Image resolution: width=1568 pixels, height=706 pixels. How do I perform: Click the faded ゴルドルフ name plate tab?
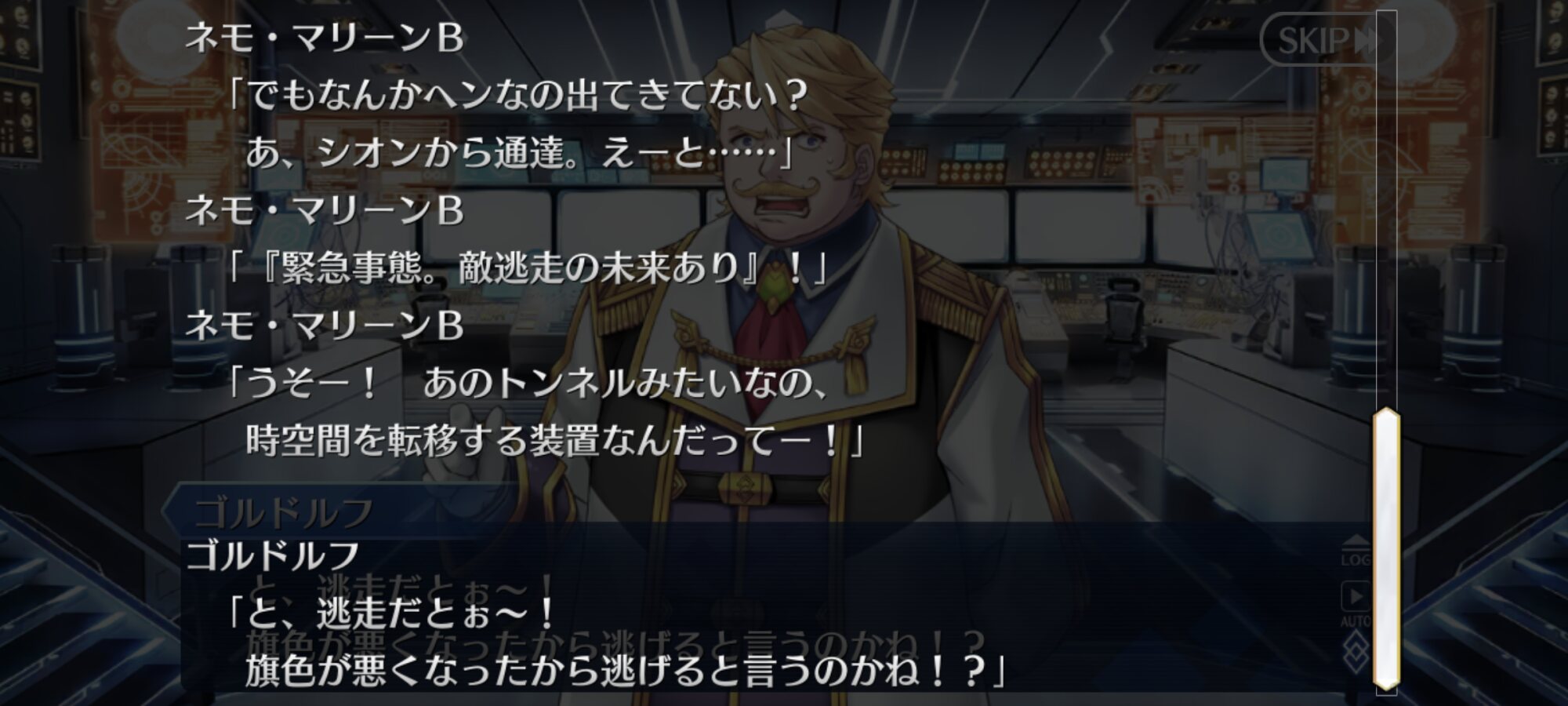coord(284,512)
